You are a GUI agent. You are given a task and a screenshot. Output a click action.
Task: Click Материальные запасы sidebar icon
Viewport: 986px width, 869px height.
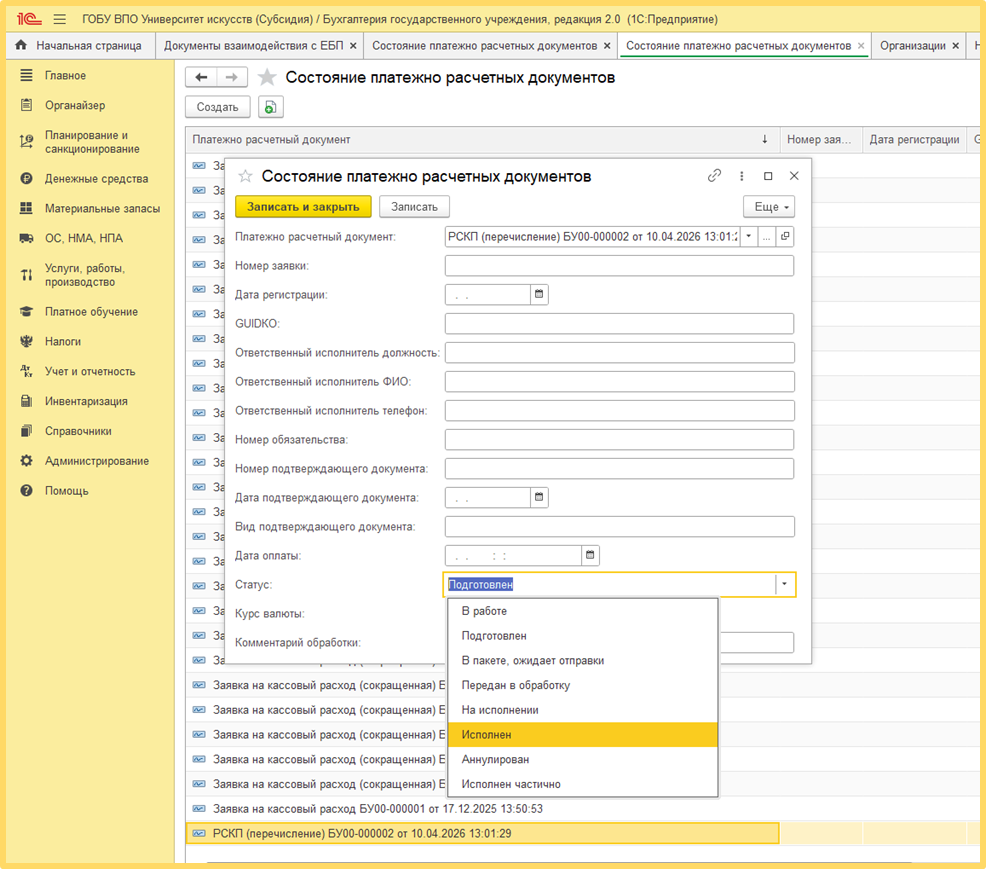[x=26, y=208]
